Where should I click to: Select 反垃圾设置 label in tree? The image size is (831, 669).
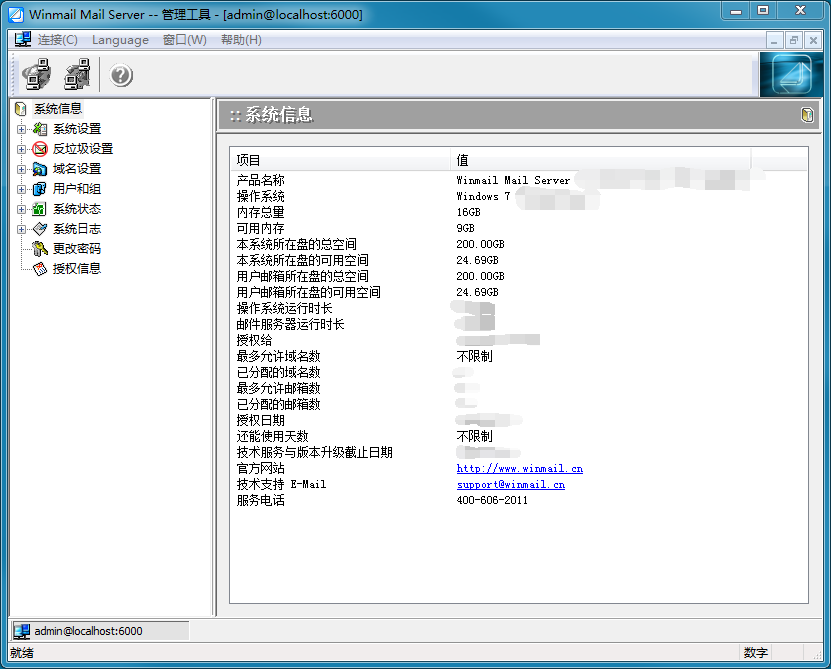83,149
